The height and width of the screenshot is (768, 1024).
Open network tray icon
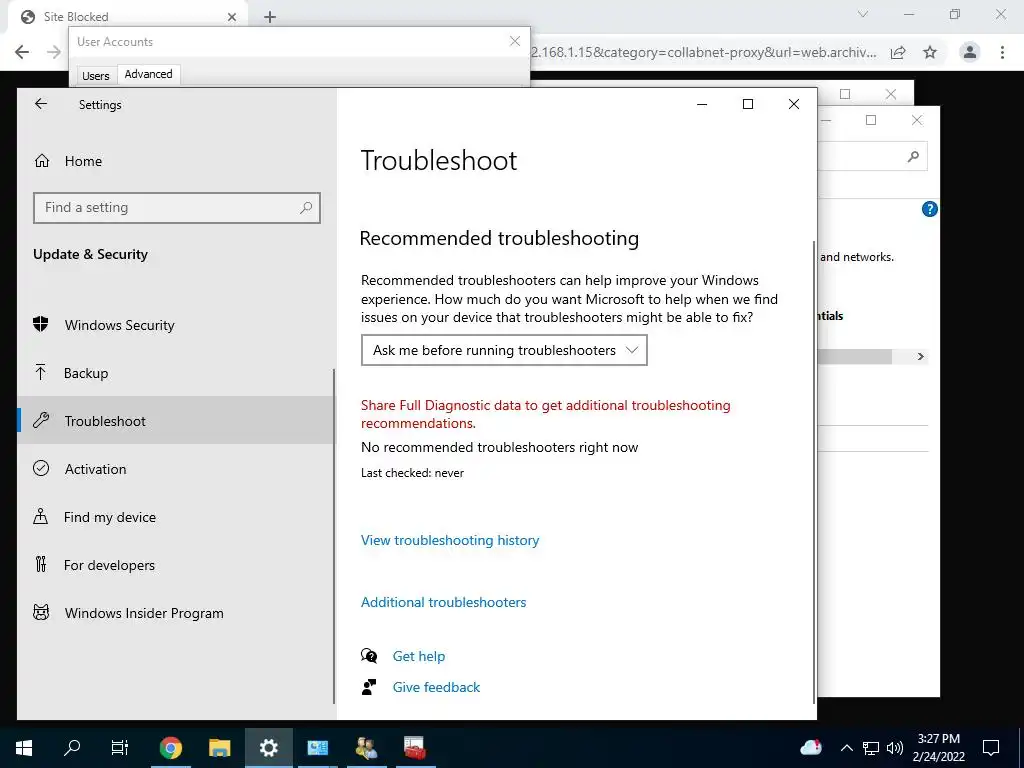871,748
